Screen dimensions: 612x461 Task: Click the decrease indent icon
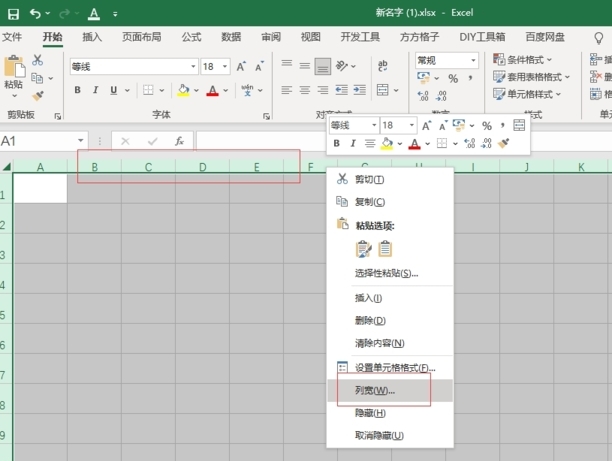point(342,90)
